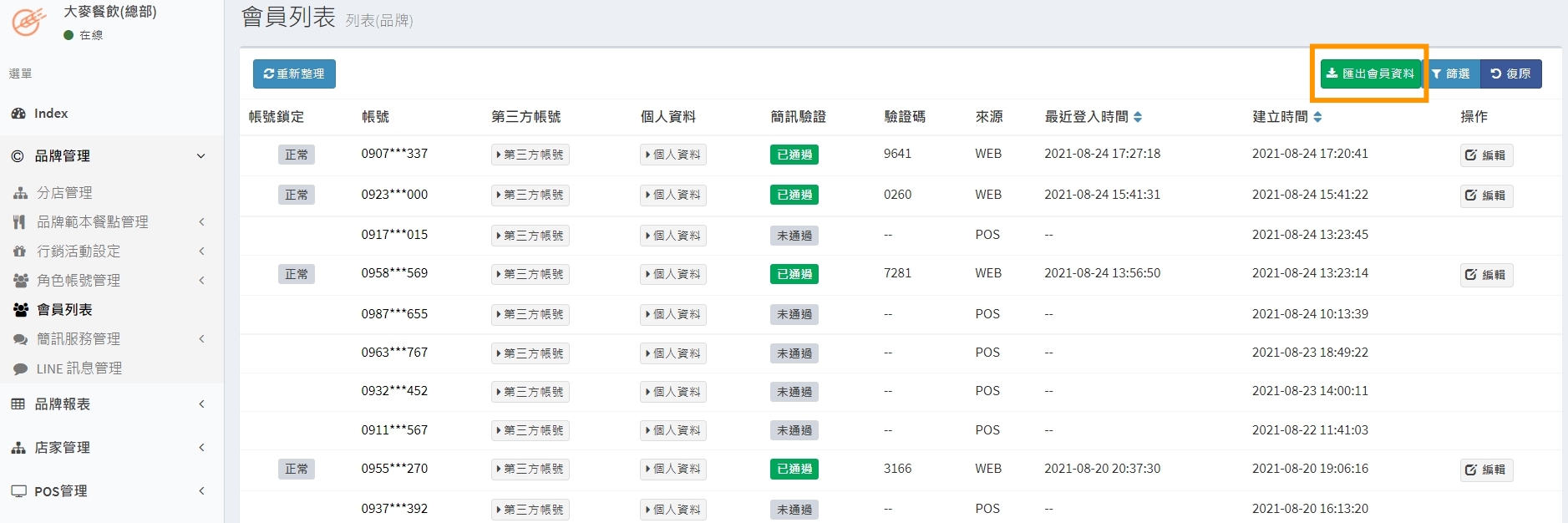Sort by 最近登入時間 column arrows

[x=1138, y=117]
